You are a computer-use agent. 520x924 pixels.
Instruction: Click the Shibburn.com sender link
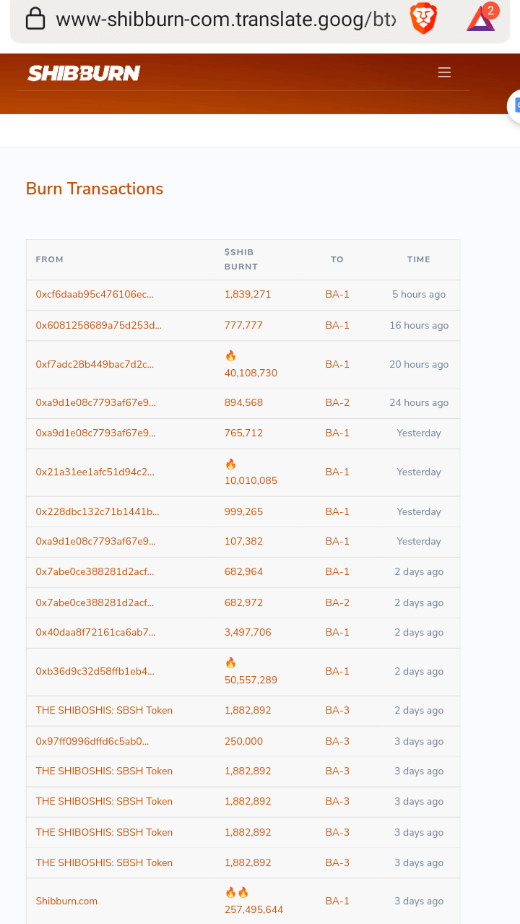click(x=67, y=901)
